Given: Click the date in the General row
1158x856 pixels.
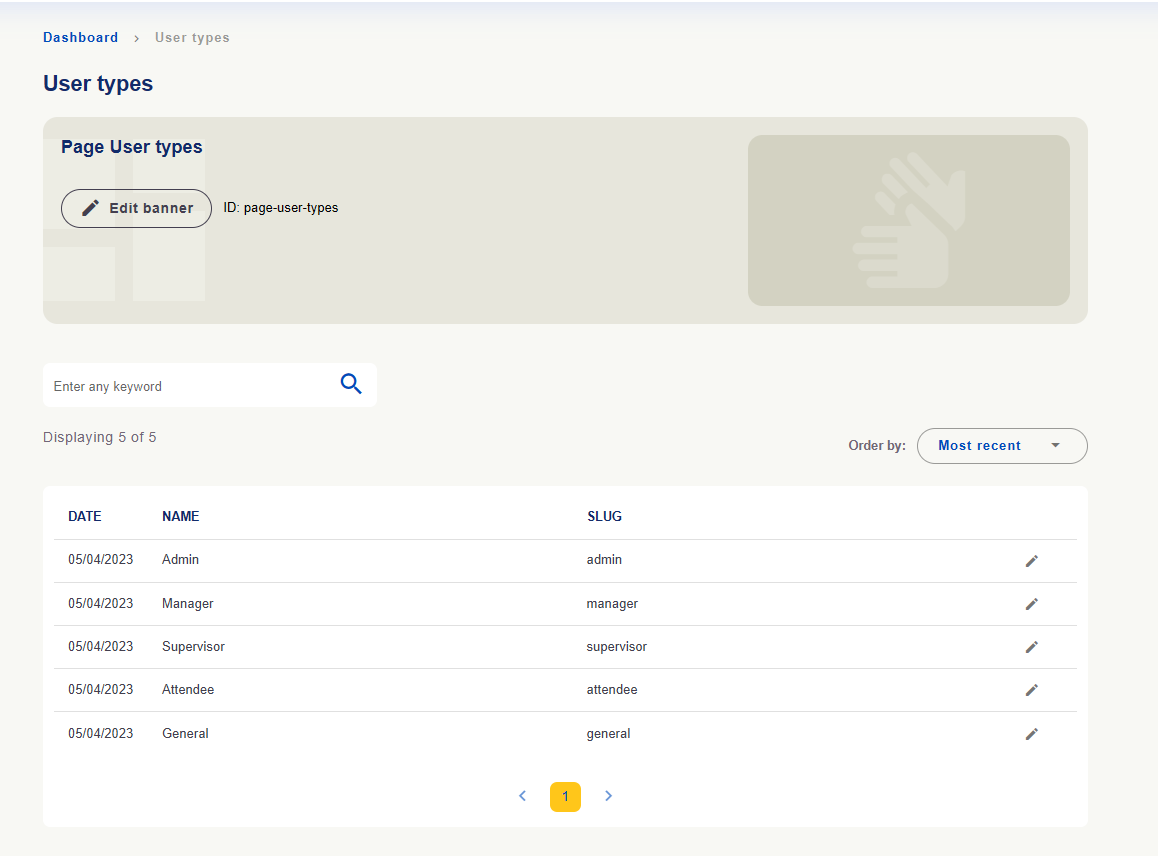Looking at the screenshot, I should tap(100, 733).
